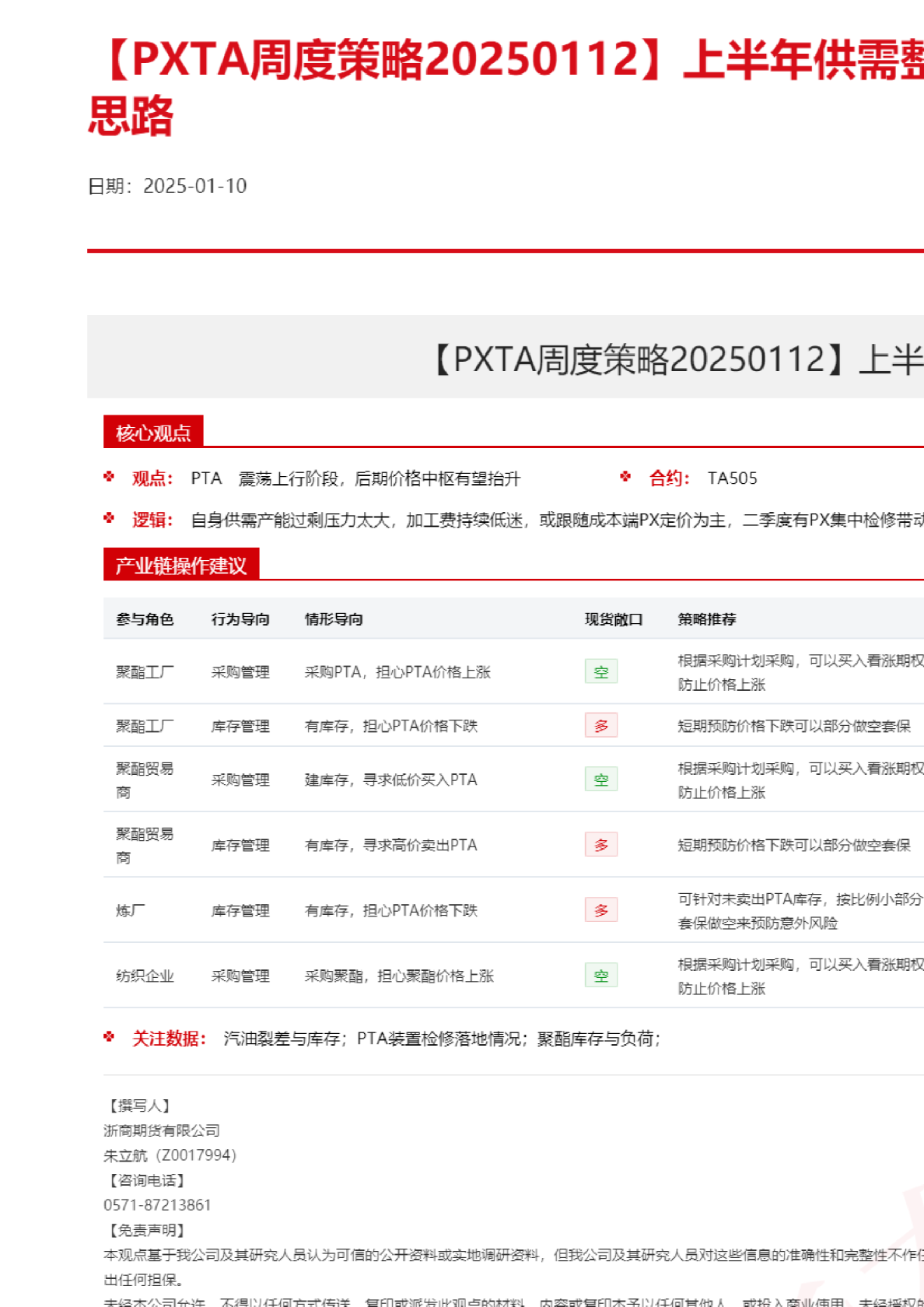Click the red 多 badge in the 炼厂 row
The height and width of the screenshot is (1307, 924).
coord(600,910)
